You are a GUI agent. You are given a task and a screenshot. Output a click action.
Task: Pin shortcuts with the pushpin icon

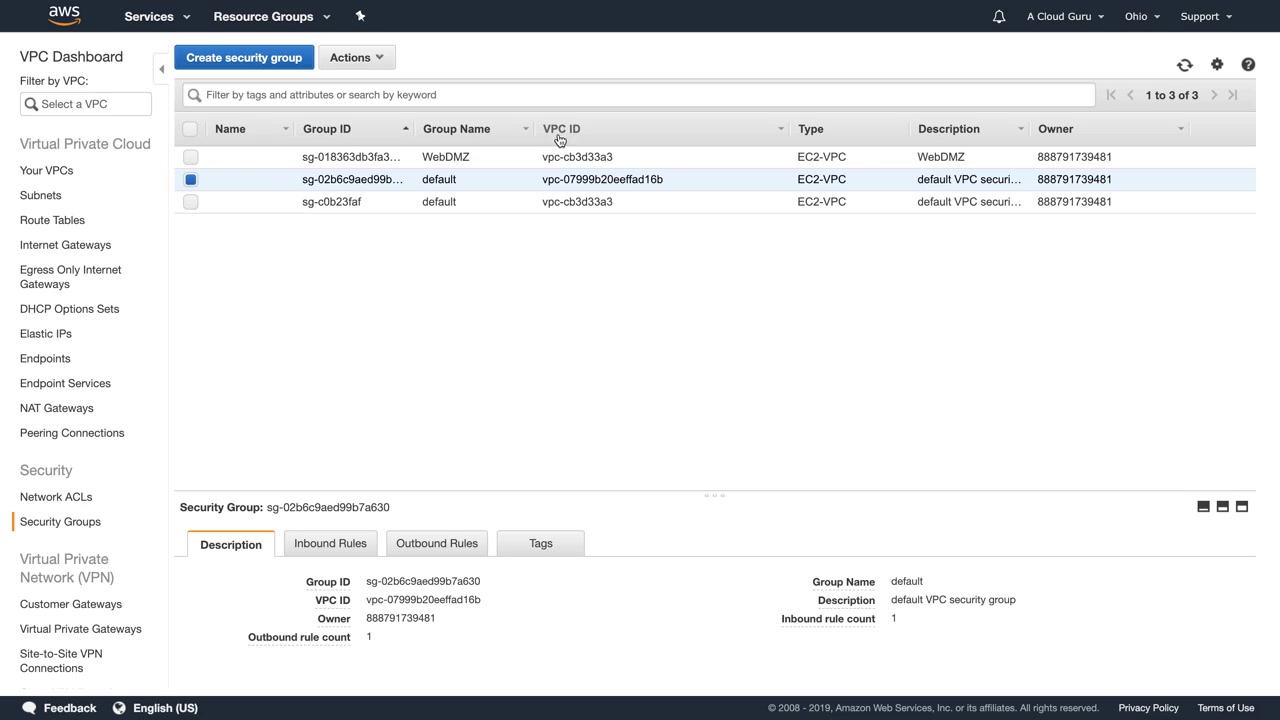point(360,16)
